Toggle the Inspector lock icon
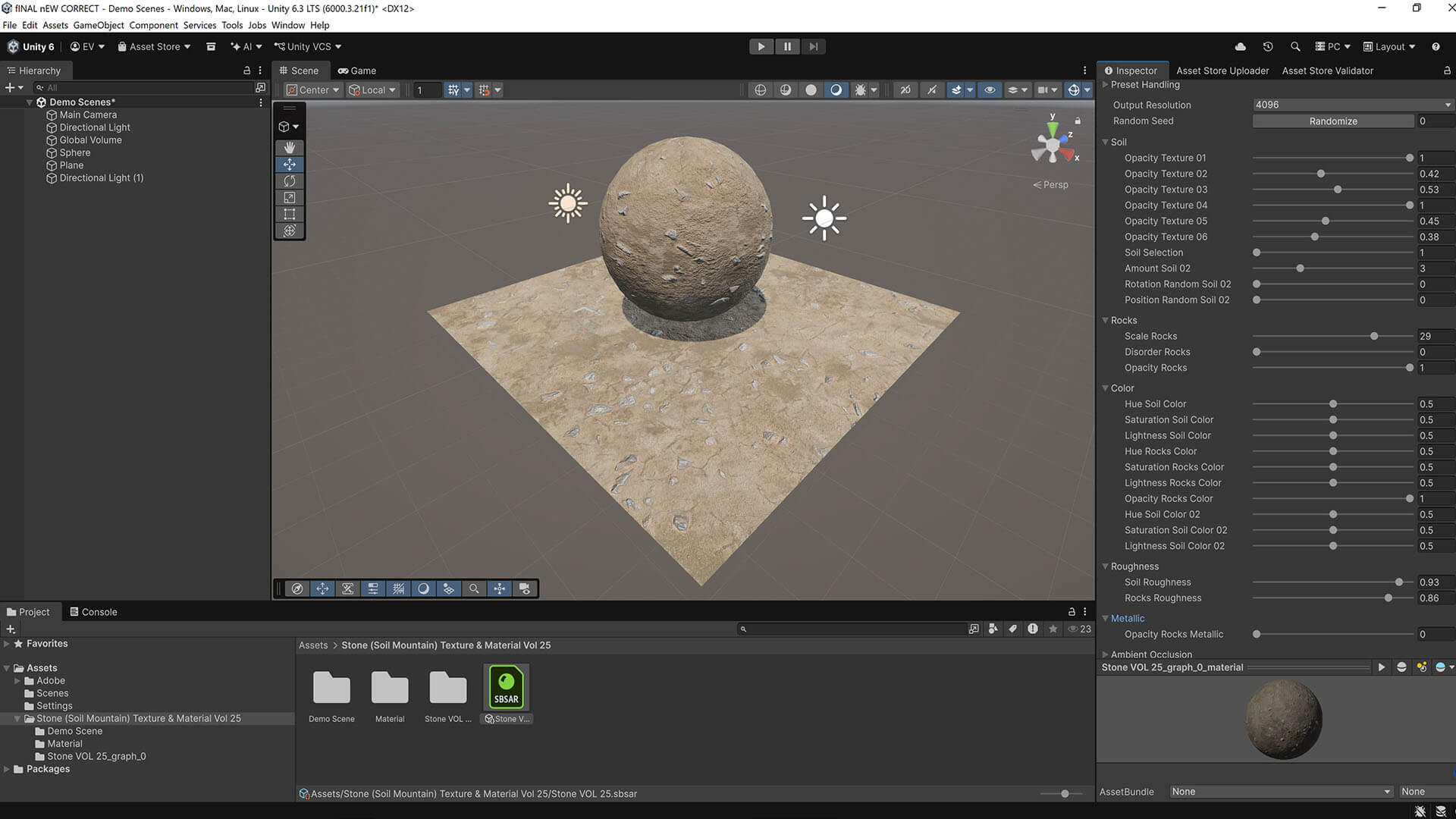The width and height of the screenshot is (1456, 819). tap(1447, 71)
